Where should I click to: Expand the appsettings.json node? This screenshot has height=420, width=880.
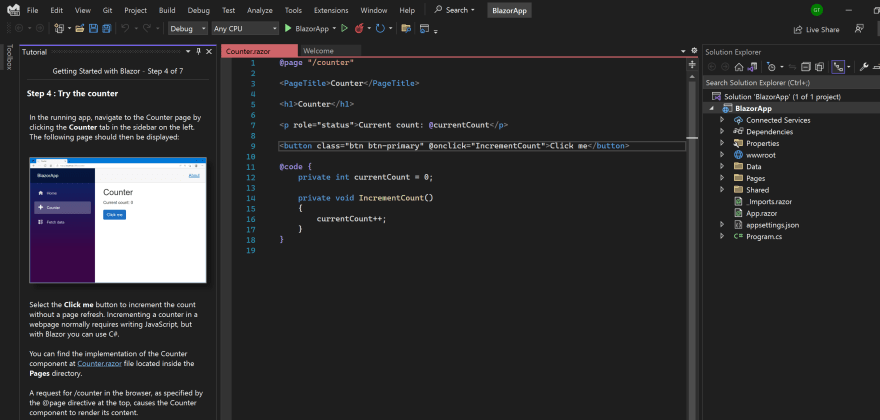[x=722, y=225]
